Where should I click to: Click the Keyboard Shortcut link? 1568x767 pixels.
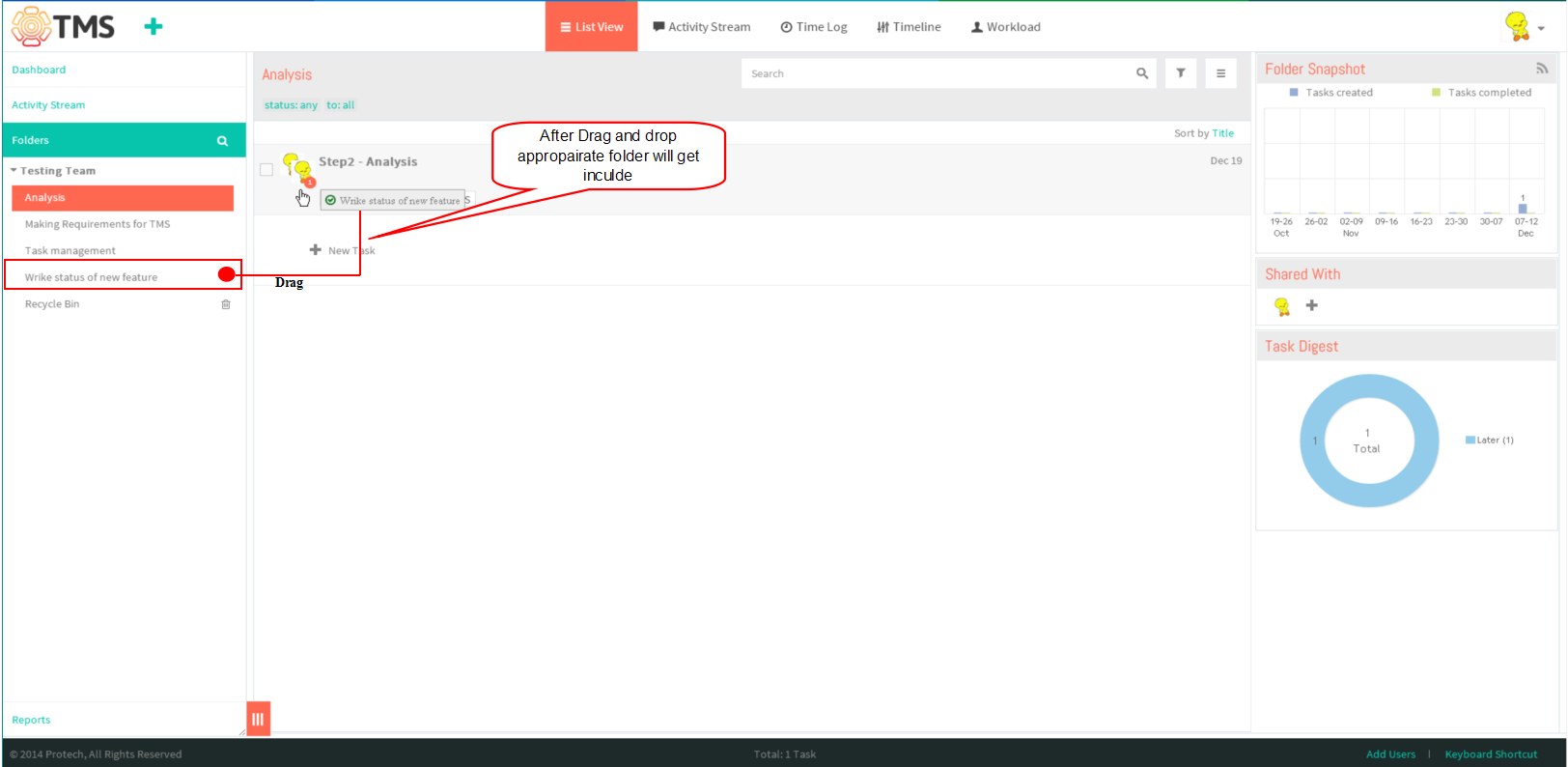tap(1491, 754)
